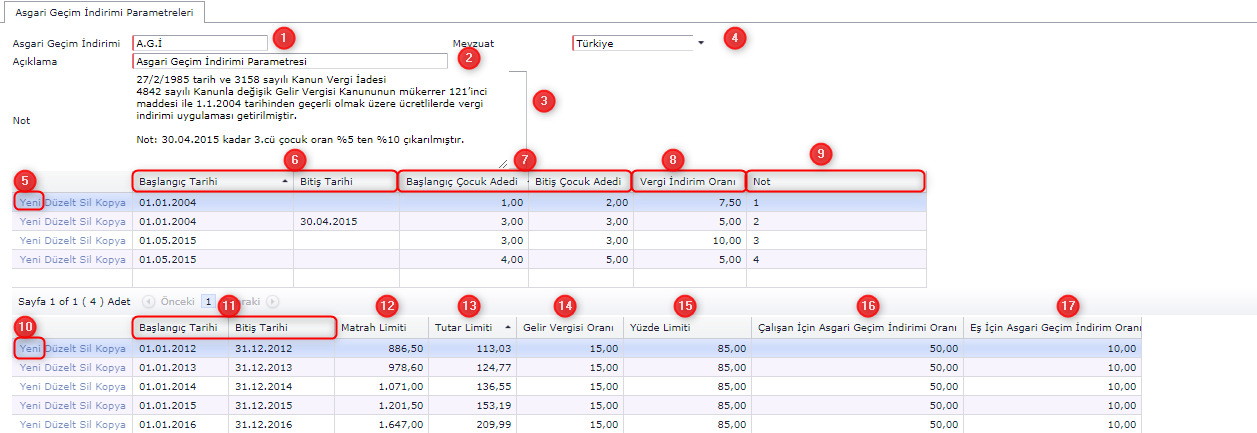1257x433 pixels.
Task: Go to page 1 in pager
Action: tap(208, 300)
